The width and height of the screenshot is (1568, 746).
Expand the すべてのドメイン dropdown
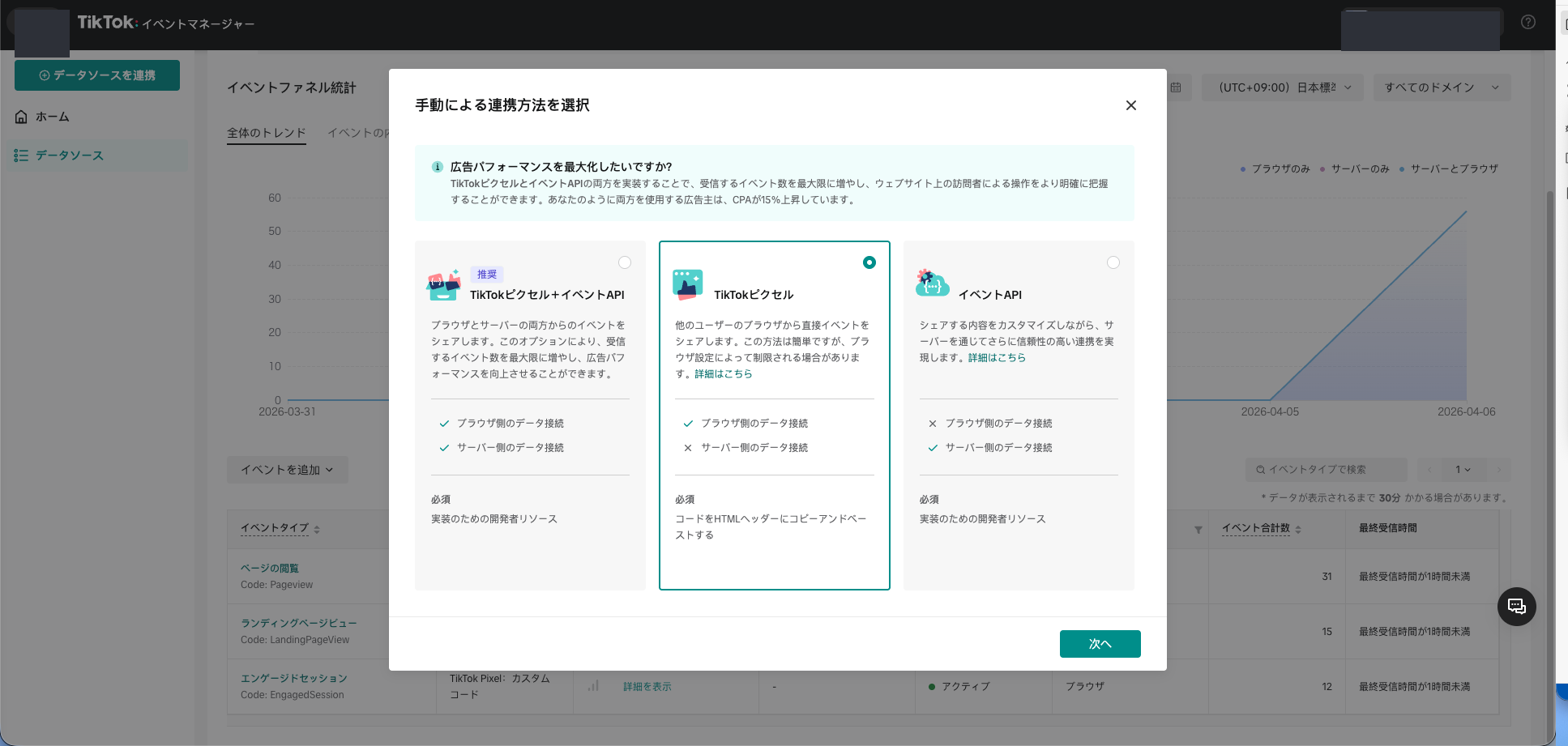click(x=1442, y=87)
